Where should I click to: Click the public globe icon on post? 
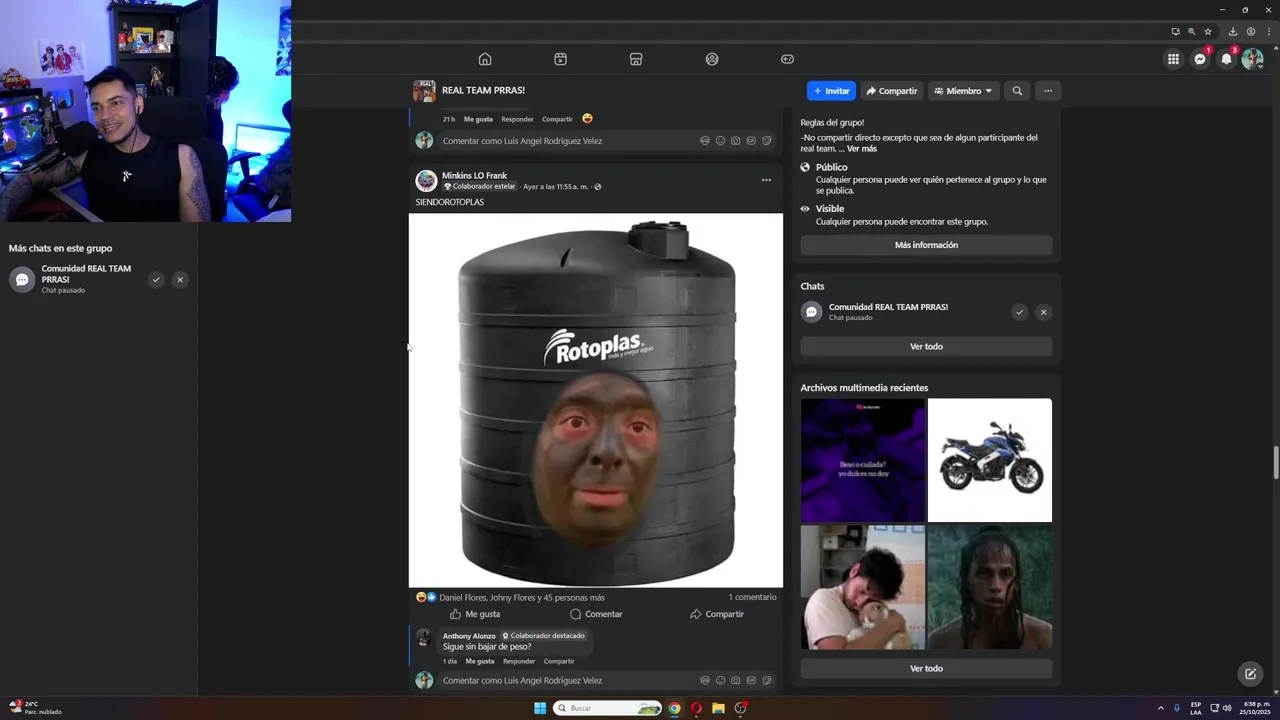click(598, 187)
